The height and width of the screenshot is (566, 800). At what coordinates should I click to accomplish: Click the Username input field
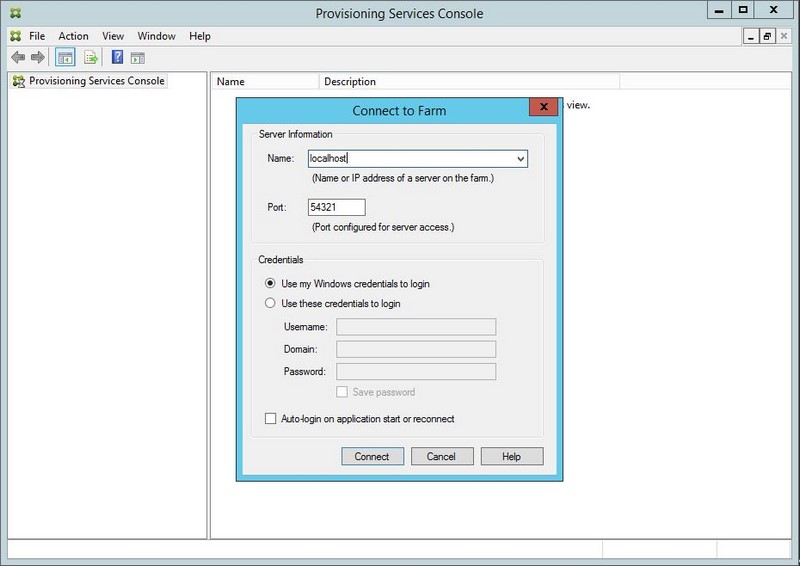tap(416, 327)
